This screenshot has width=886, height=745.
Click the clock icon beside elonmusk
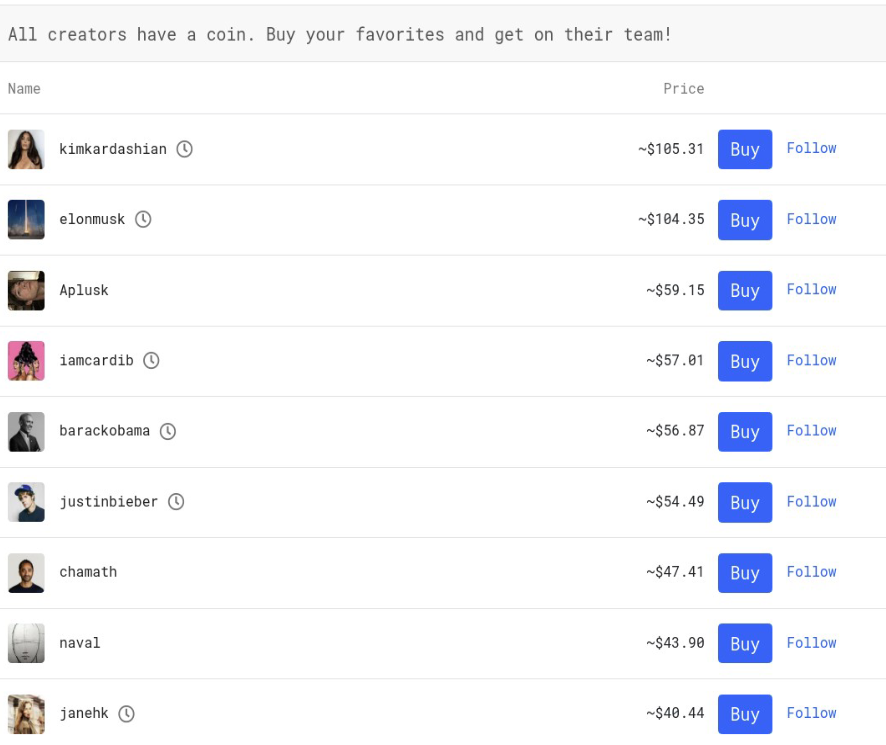coord(143,219)
